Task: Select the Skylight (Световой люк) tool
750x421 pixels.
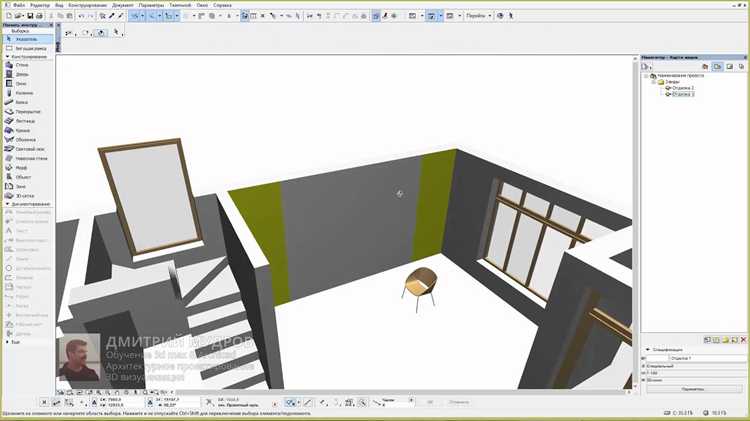Action: pos(28,149)
